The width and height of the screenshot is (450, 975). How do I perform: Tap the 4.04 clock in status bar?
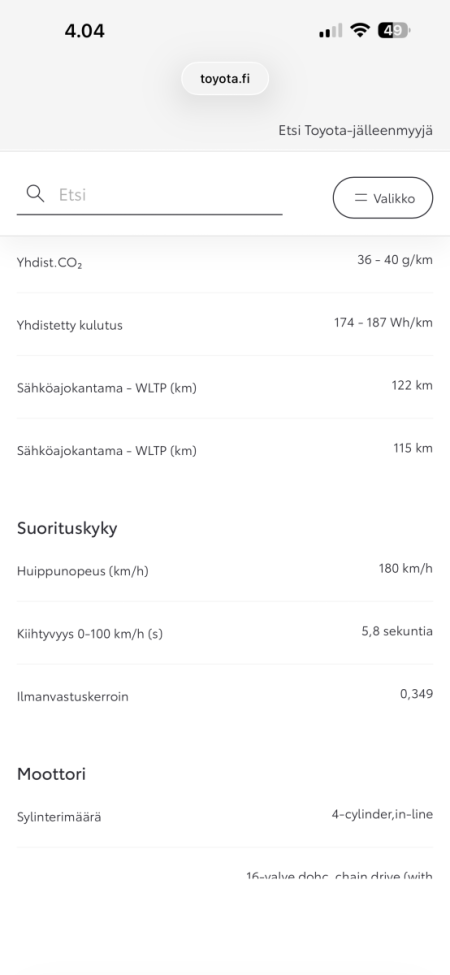(85, 30)
